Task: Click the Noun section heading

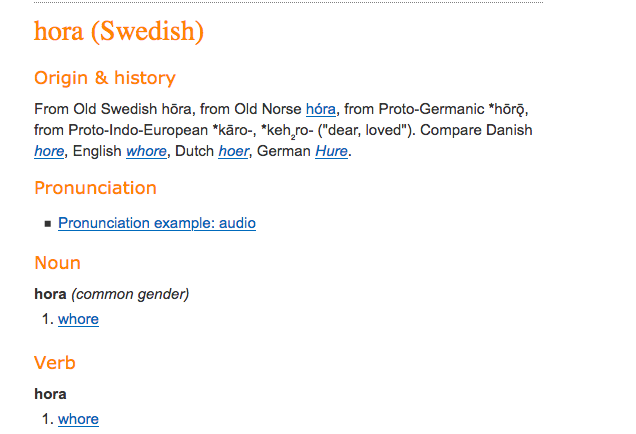Action: point(57,263)
